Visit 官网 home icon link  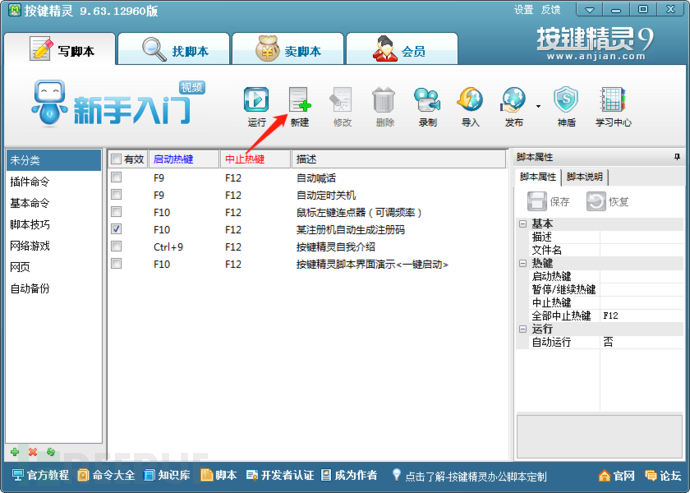tap(617, 476)
